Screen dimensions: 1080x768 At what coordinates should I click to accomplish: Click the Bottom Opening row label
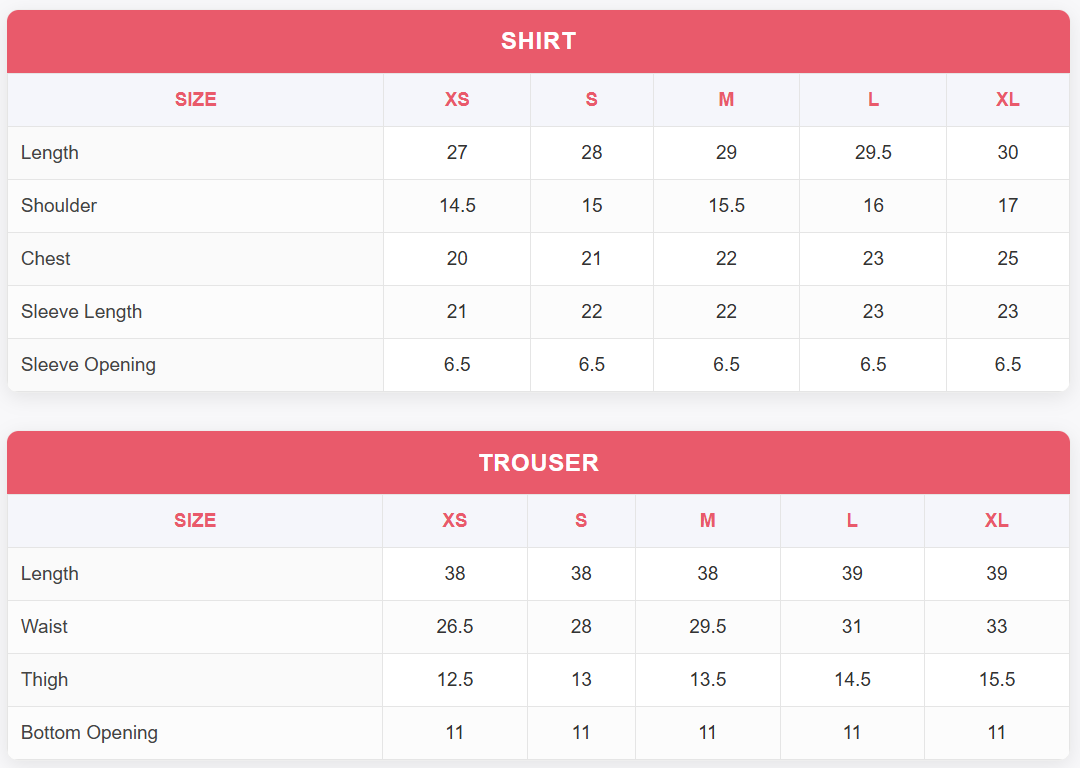tap(89, 732)
